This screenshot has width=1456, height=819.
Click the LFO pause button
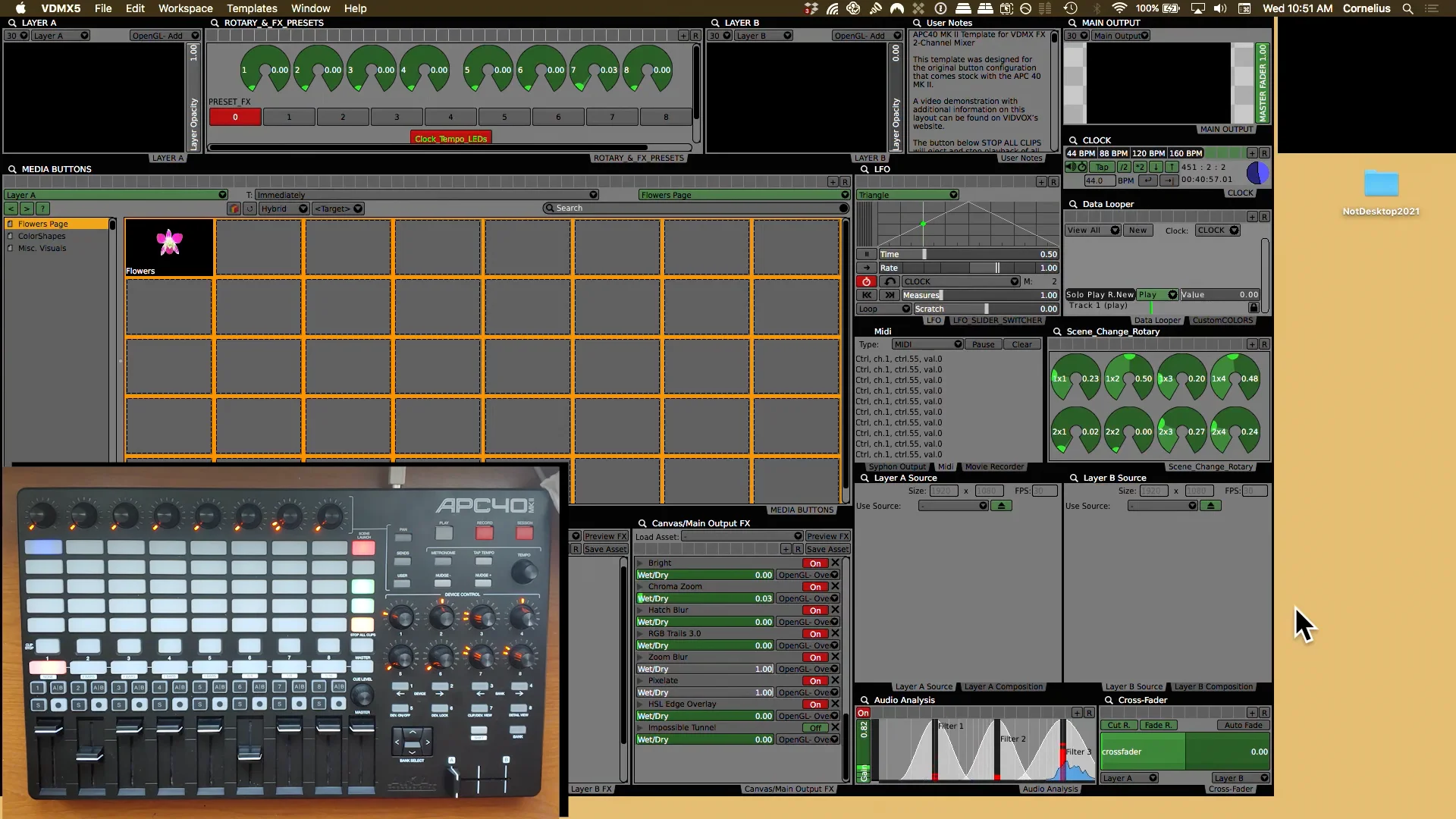[866, 254]
